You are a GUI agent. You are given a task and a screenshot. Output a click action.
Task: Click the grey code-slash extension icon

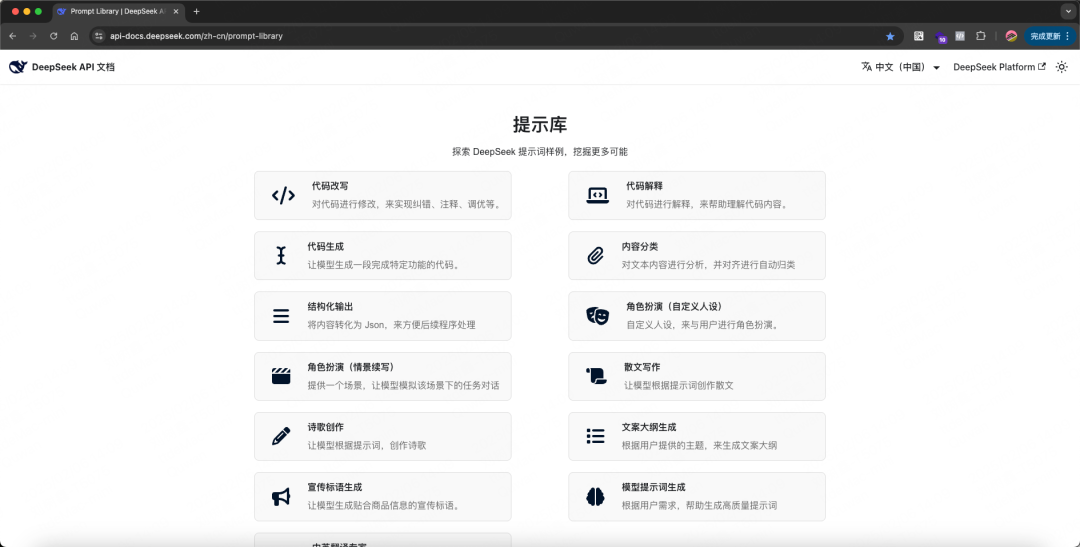click(x=960, y=36)
